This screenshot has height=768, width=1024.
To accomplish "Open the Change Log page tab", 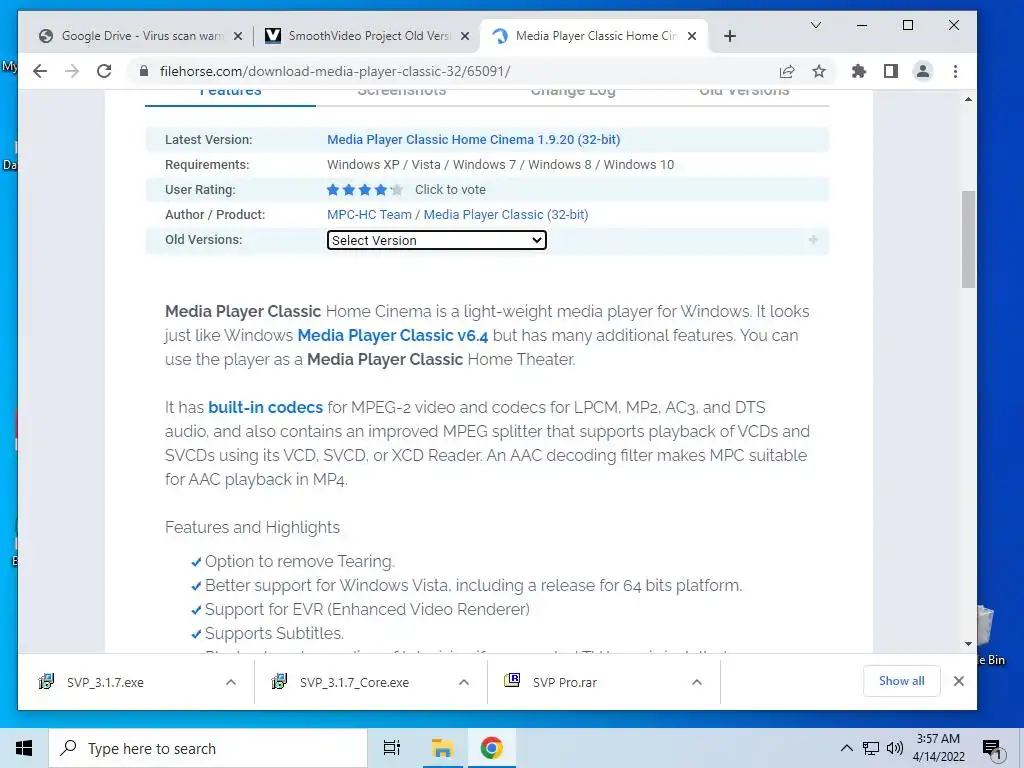I will pyautogui.click(x=573, y=93).
